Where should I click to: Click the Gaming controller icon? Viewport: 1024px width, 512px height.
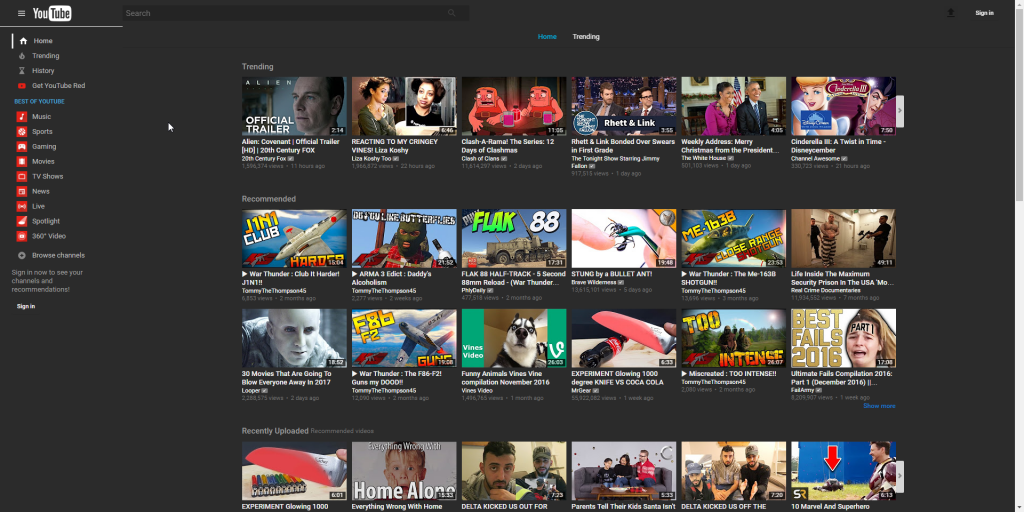[22, 147]
